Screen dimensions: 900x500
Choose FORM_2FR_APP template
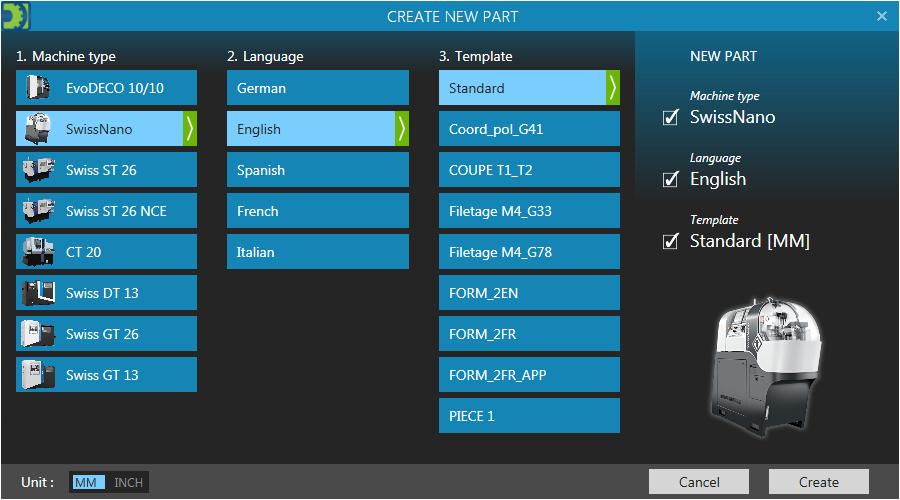point(529,375)
